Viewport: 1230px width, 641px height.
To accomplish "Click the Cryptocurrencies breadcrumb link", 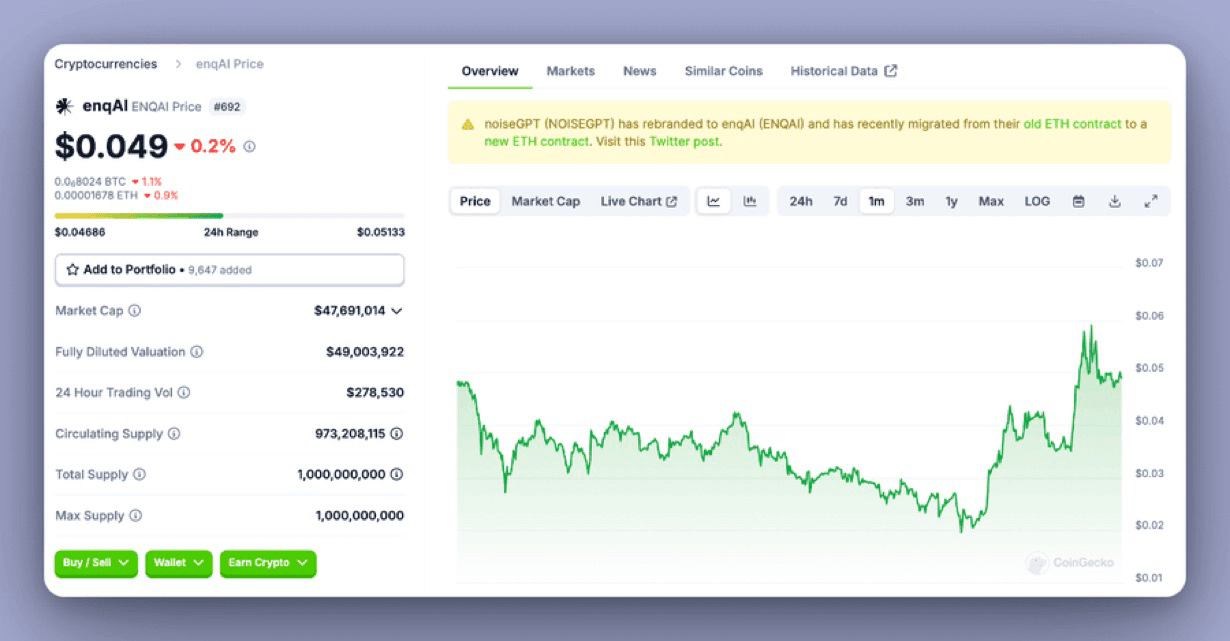I will pos(106,64).
